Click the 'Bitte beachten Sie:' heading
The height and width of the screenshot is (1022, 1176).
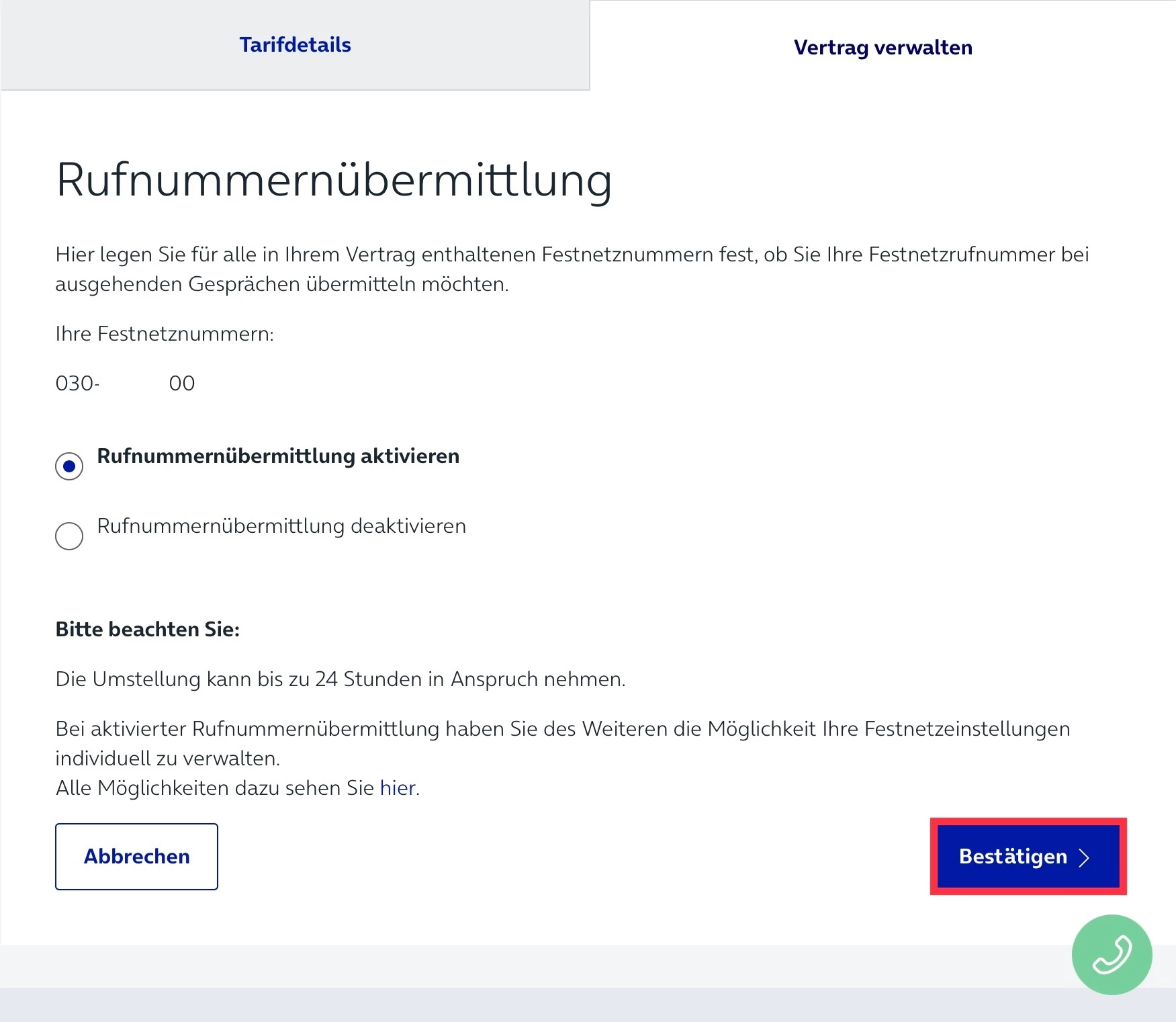[x=148, y=630]
